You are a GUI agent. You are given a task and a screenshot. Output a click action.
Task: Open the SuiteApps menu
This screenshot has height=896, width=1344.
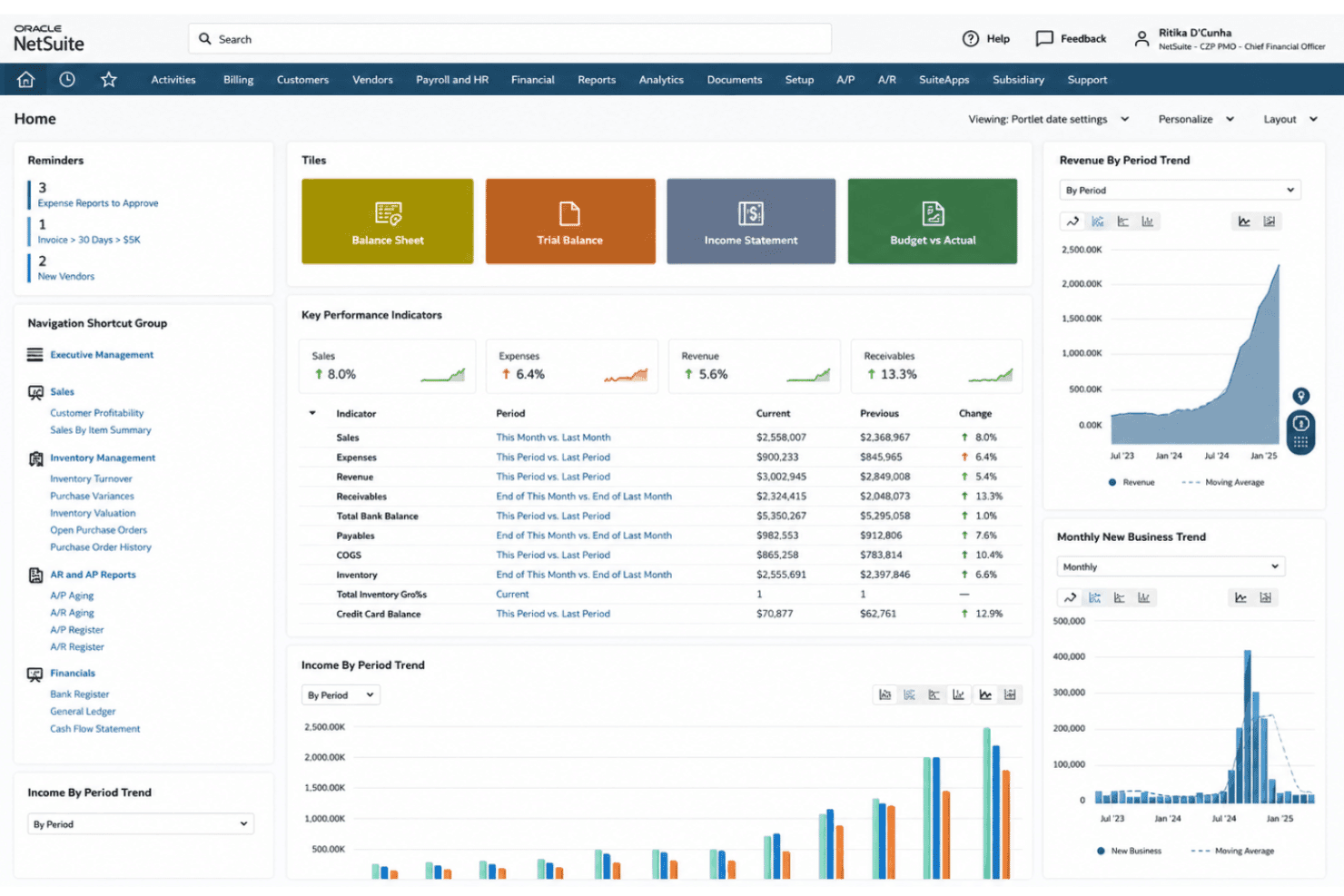(944, 80)
